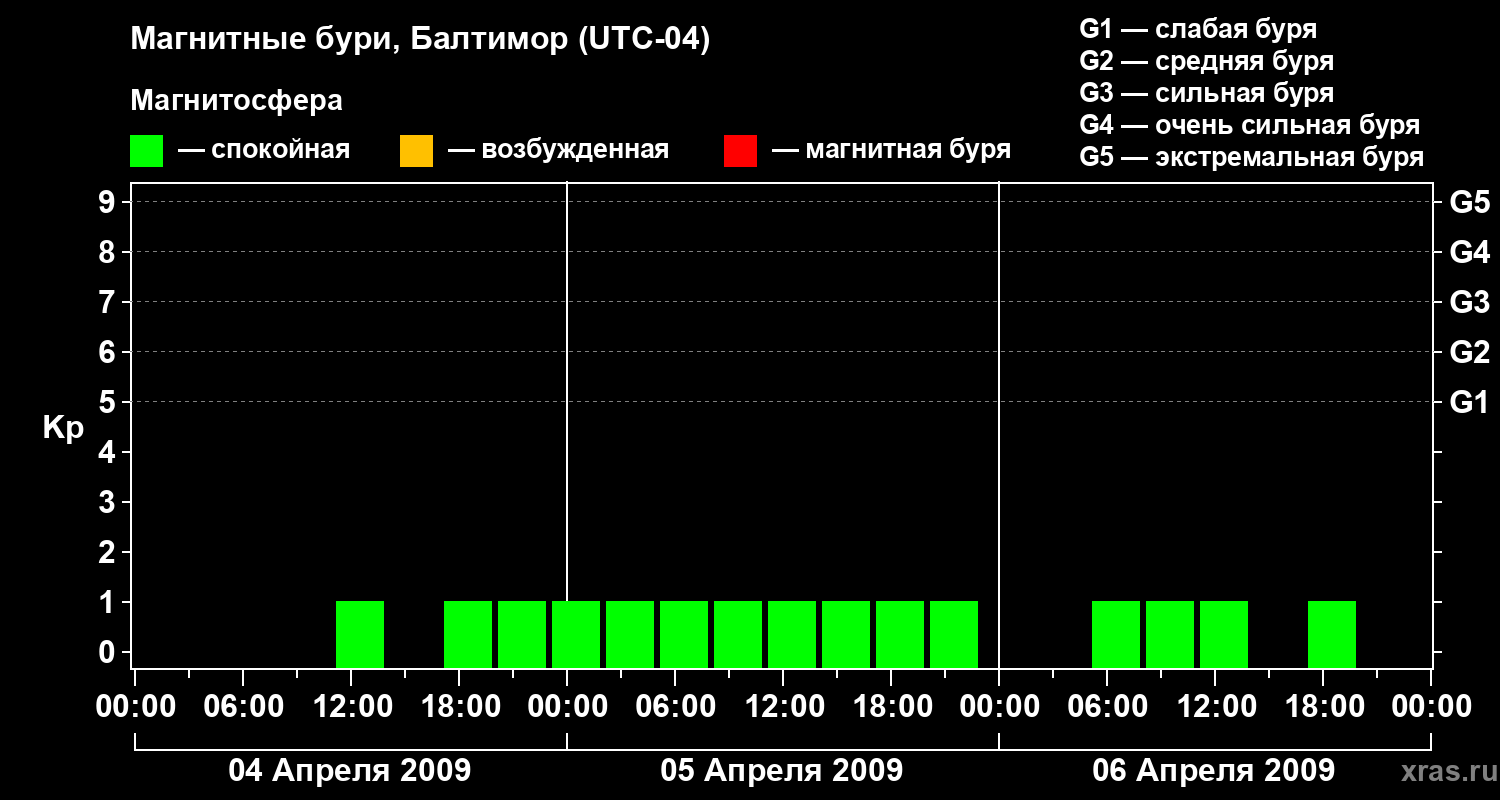The image size is (1500, 800).
Task: Click the 'Магнитосфера' legend heading
Action: point(237,101)
